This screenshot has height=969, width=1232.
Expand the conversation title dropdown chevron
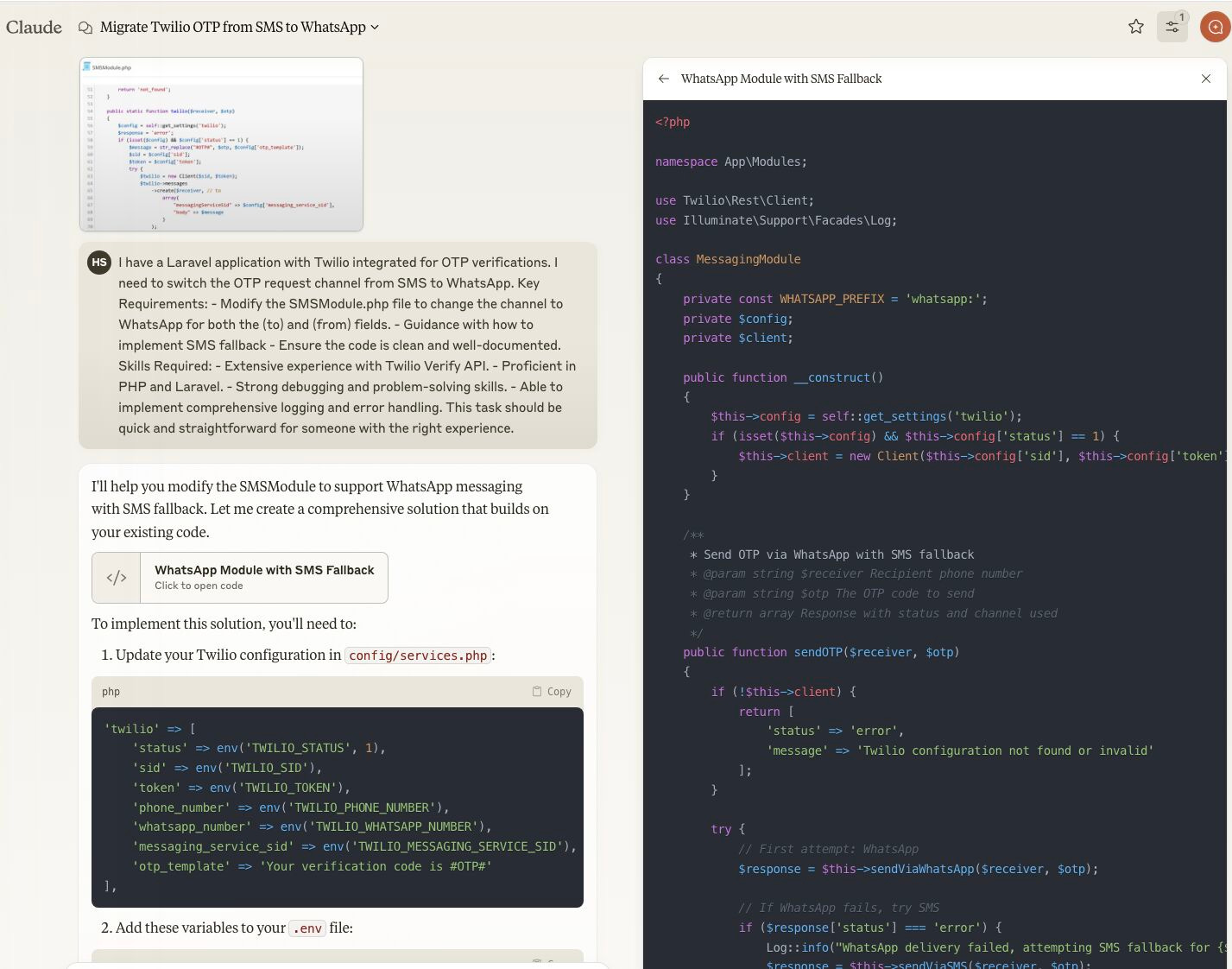[375, 28]
